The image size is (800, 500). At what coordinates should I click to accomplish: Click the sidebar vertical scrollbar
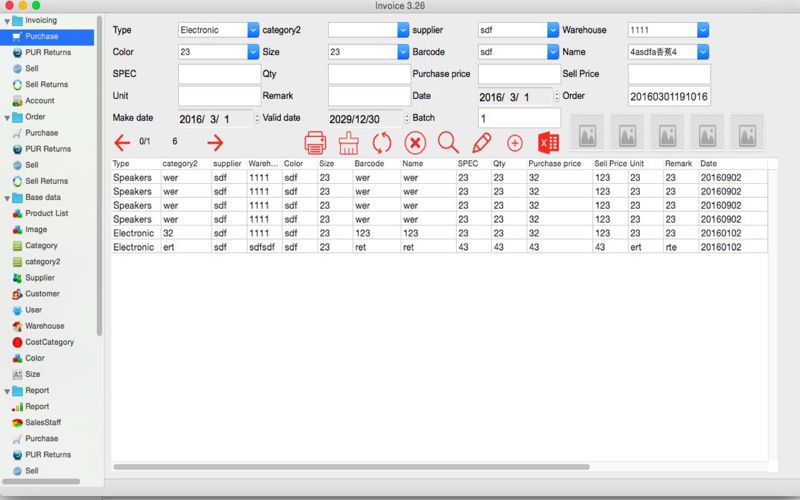[x=99, y=176]
